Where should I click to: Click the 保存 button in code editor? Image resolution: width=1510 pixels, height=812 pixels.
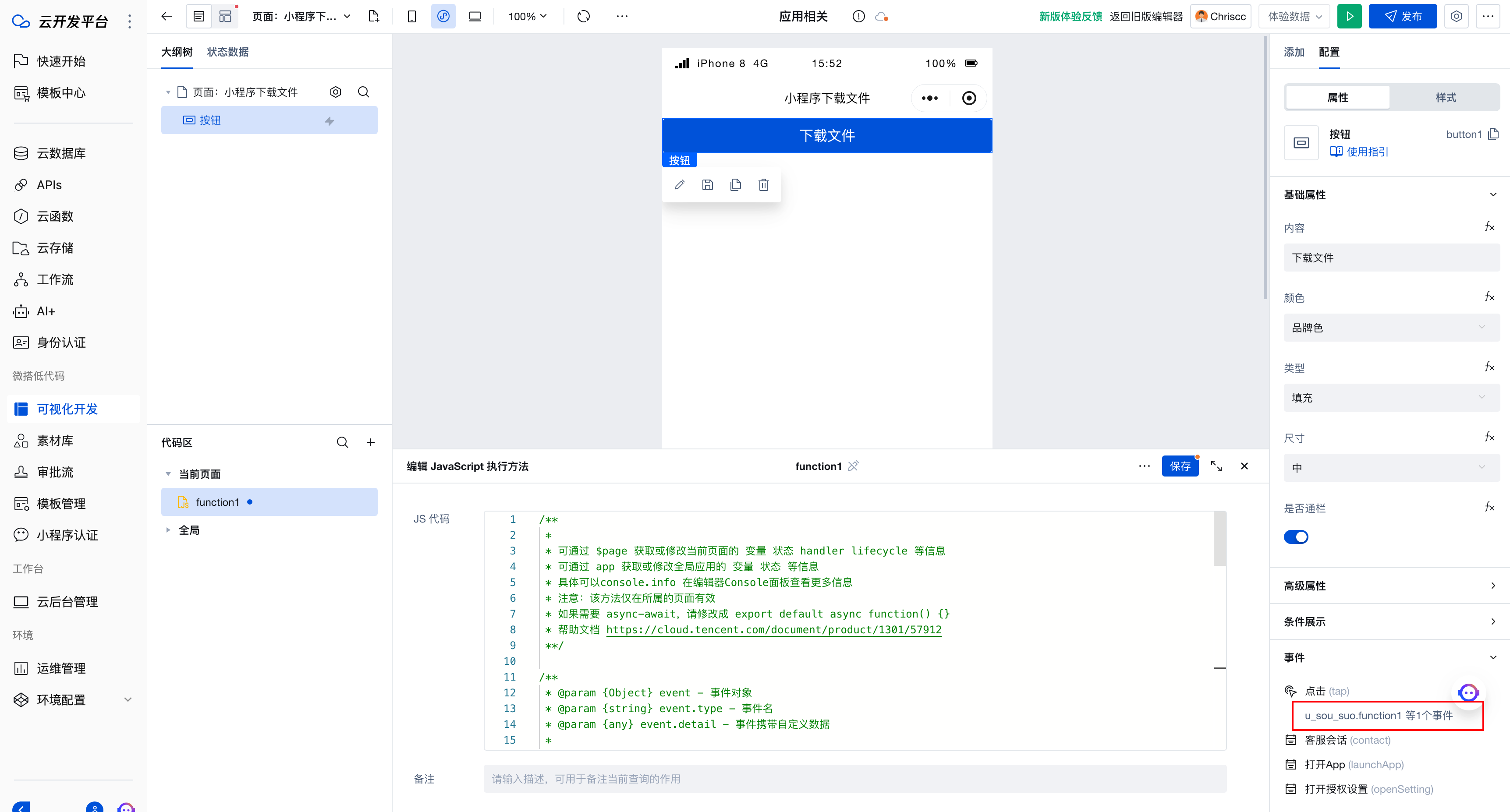click(1180, 466)
